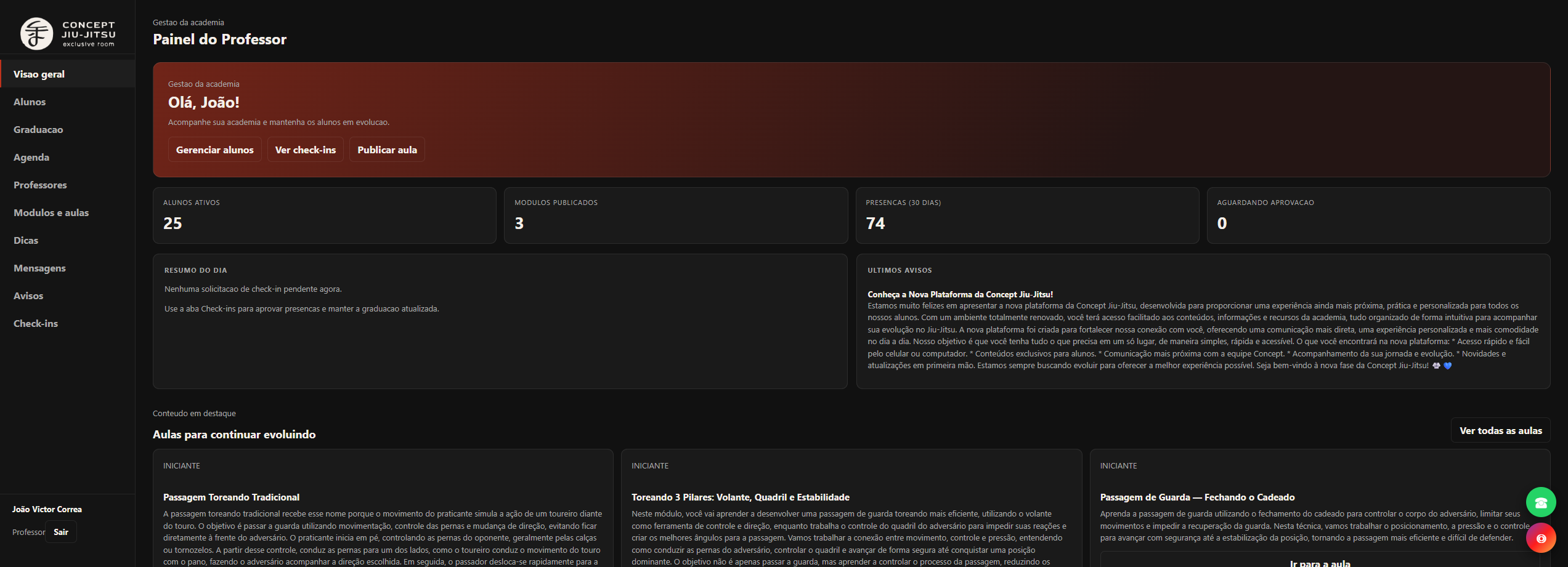Click the Gerenciar alunos button

coord(215,150)
